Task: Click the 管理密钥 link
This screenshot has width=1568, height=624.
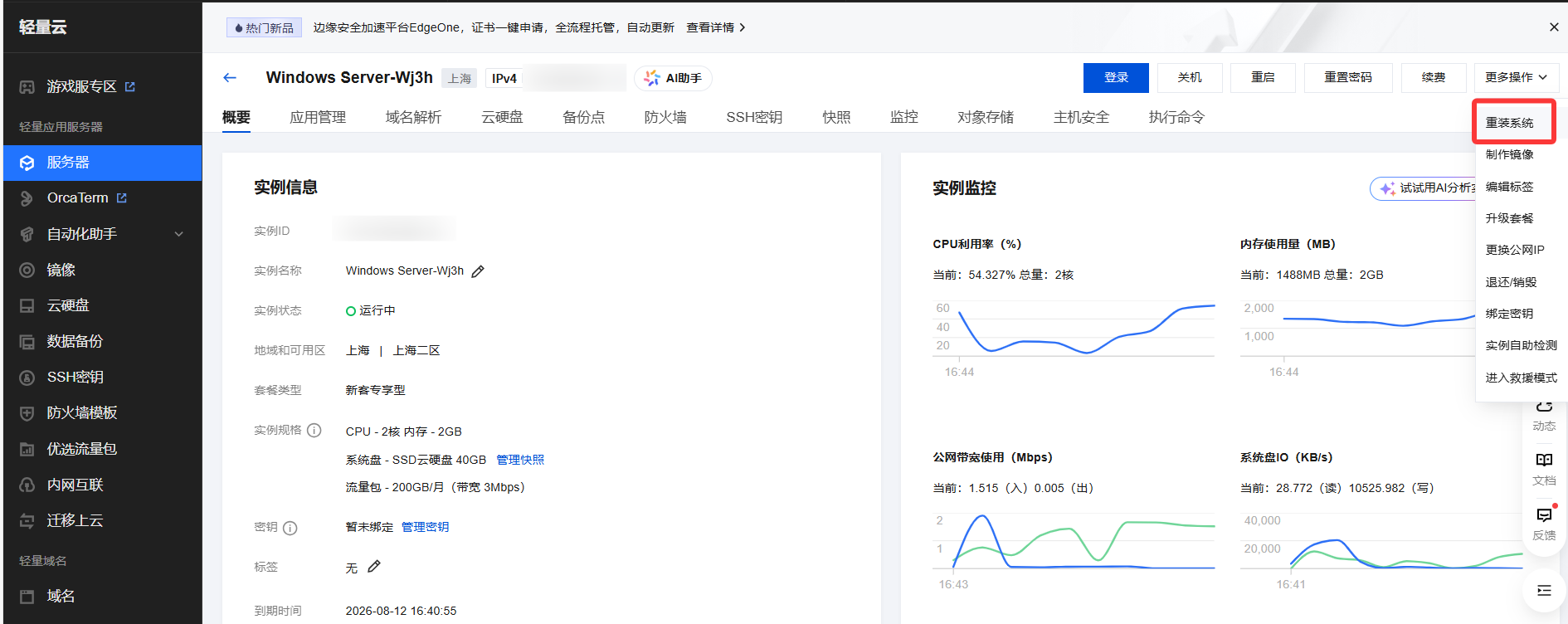Action: pos(425,527)
